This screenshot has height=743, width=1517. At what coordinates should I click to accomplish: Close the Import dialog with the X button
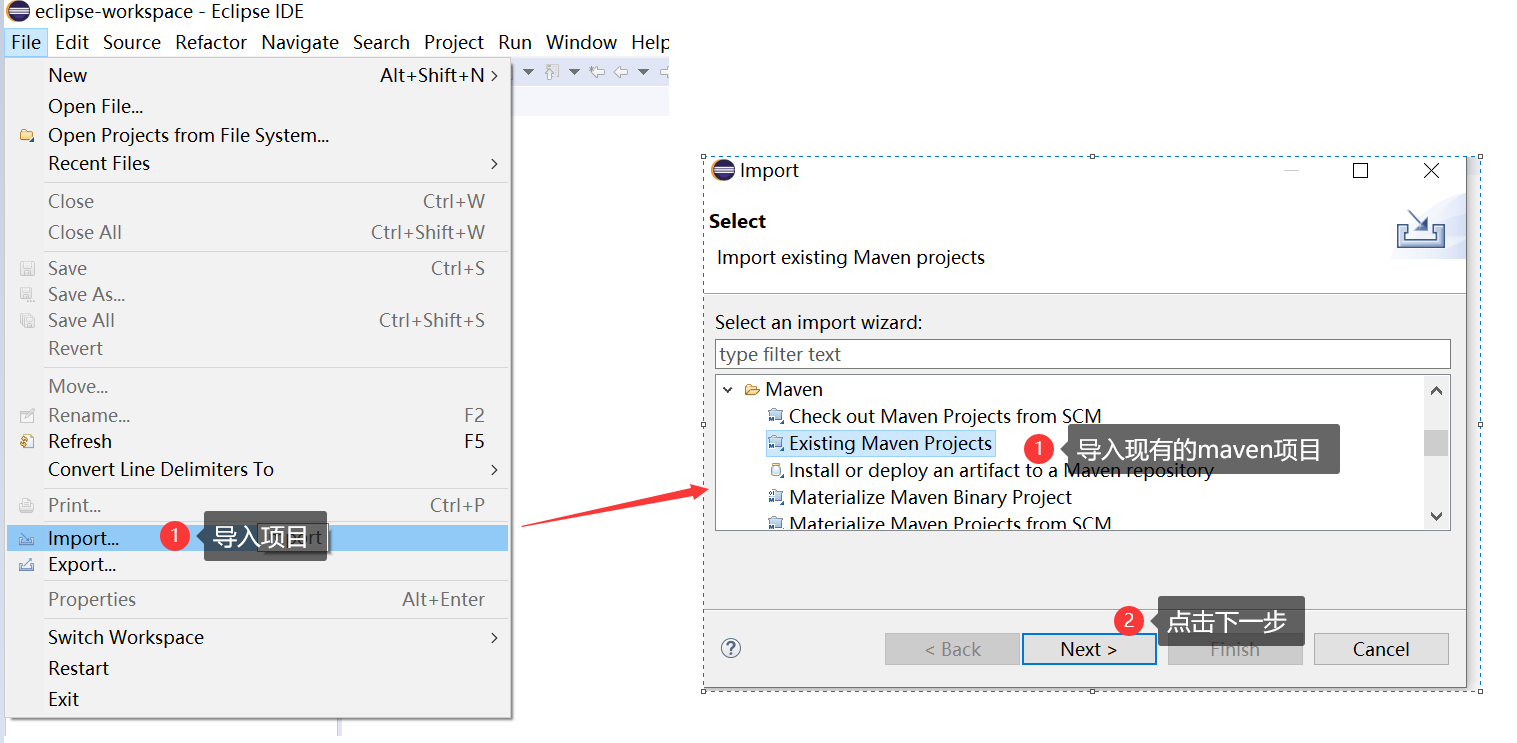coord(1431,171)
